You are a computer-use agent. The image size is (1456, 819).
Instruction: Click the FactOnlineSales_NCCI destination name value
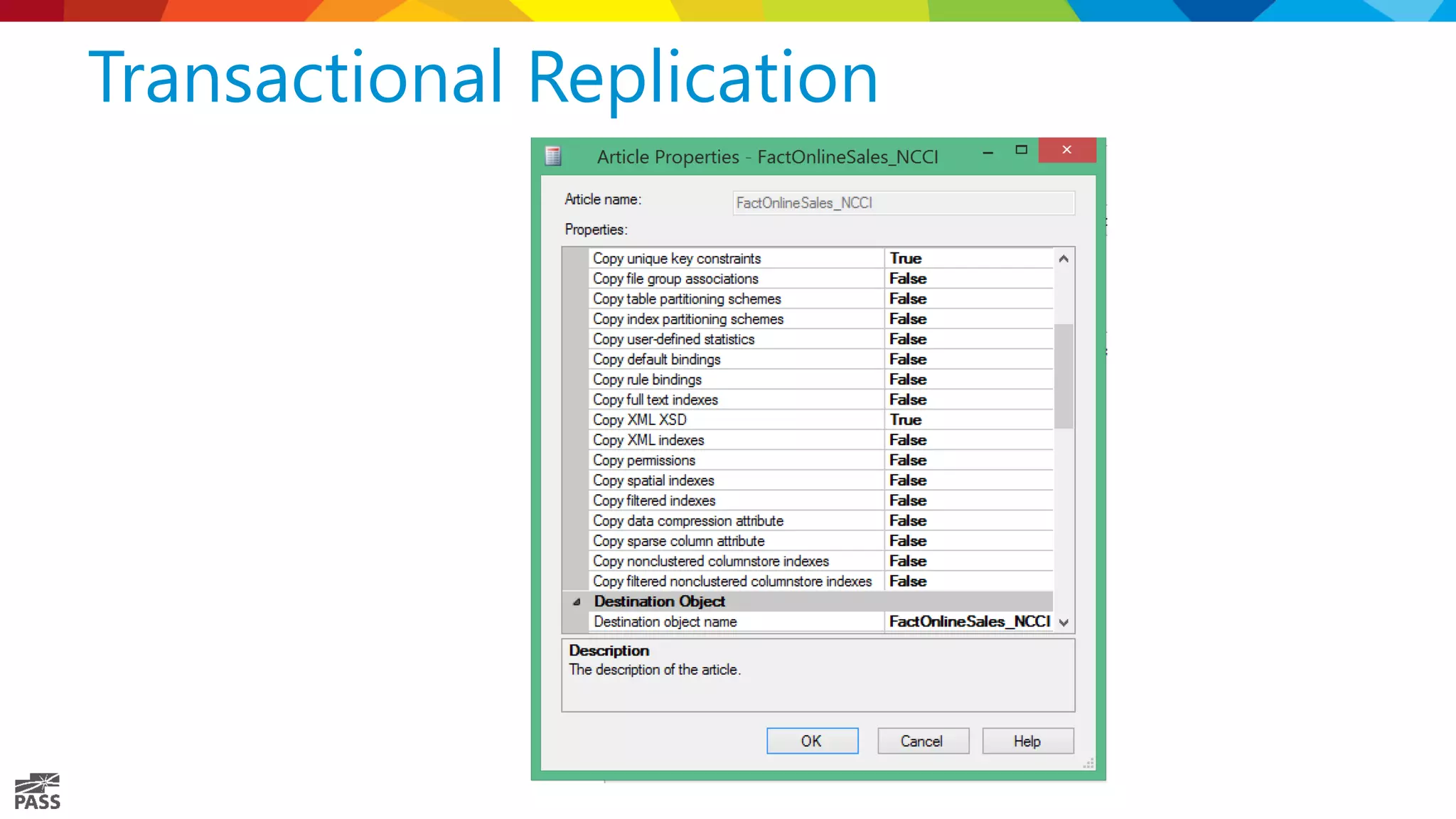click(970, 621)
